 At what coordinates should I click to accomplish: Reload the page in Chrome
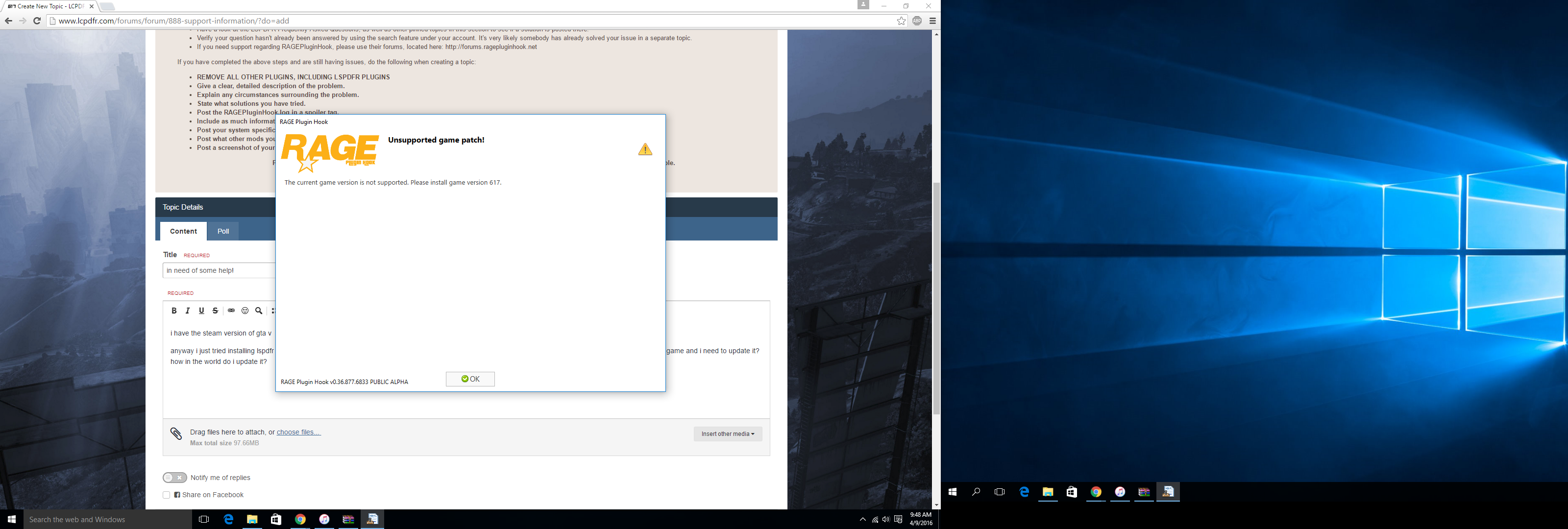(37, 21)
